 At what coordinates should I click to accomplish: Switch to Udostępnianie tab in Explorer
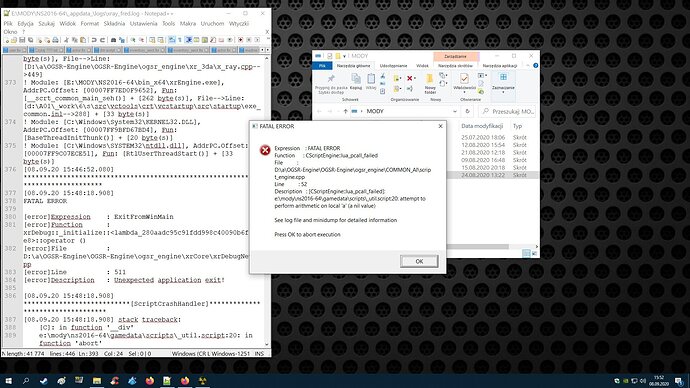[x=393, y=66]
